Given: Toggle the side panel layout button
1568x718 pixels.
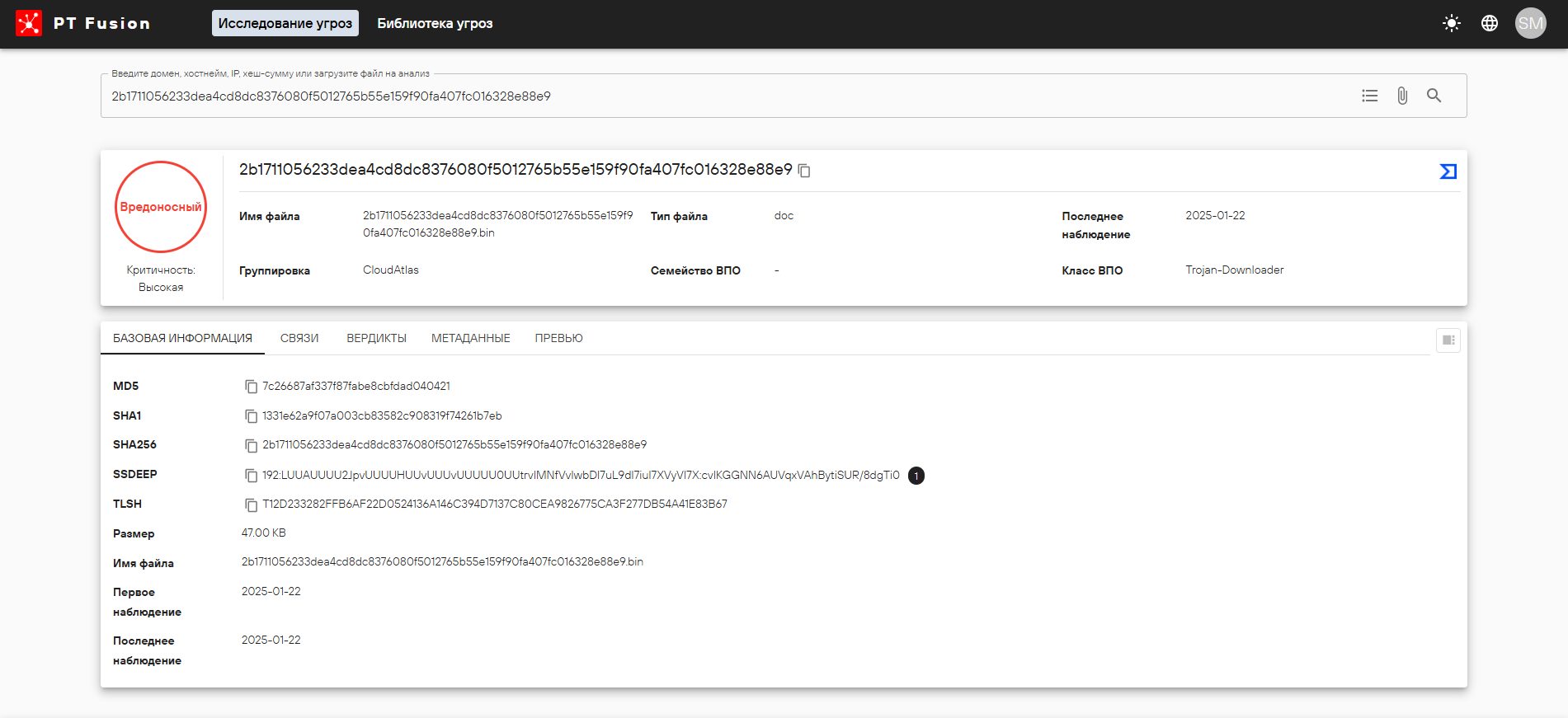Looking at the screenshot, I should pyautogui.click(x=1448, y=340).
